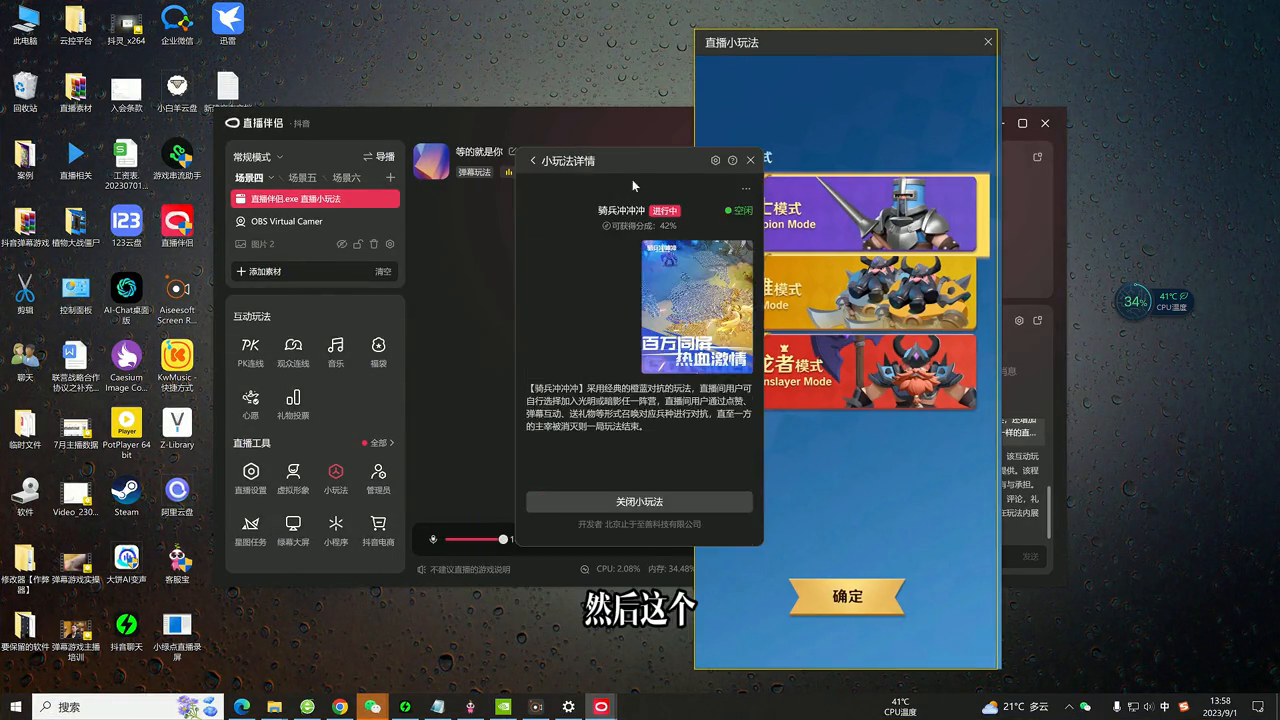Screen dimensions: 1280x720
Task: Open 虚拟形象 virtual avatar tool
Action: [x=293, y=478]
